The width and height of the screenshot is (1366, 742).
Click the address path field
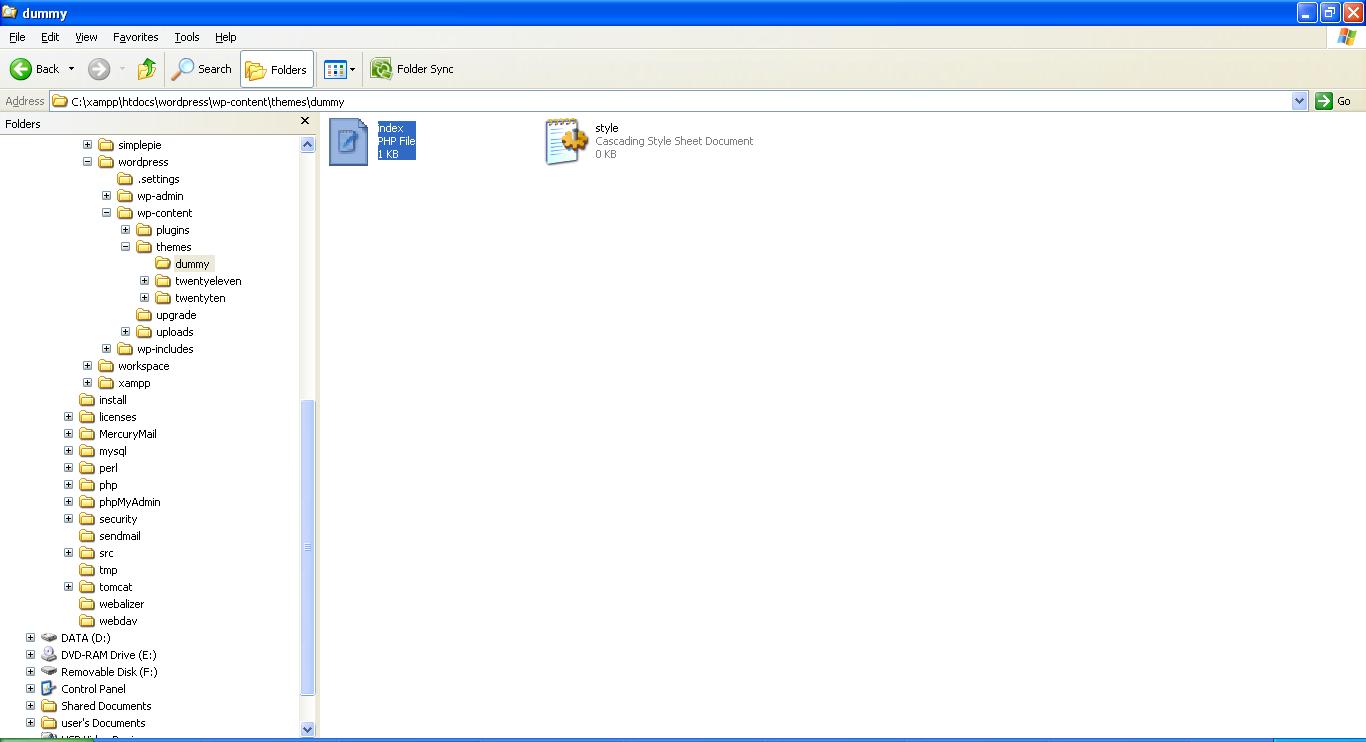click(x=671, y=101)
